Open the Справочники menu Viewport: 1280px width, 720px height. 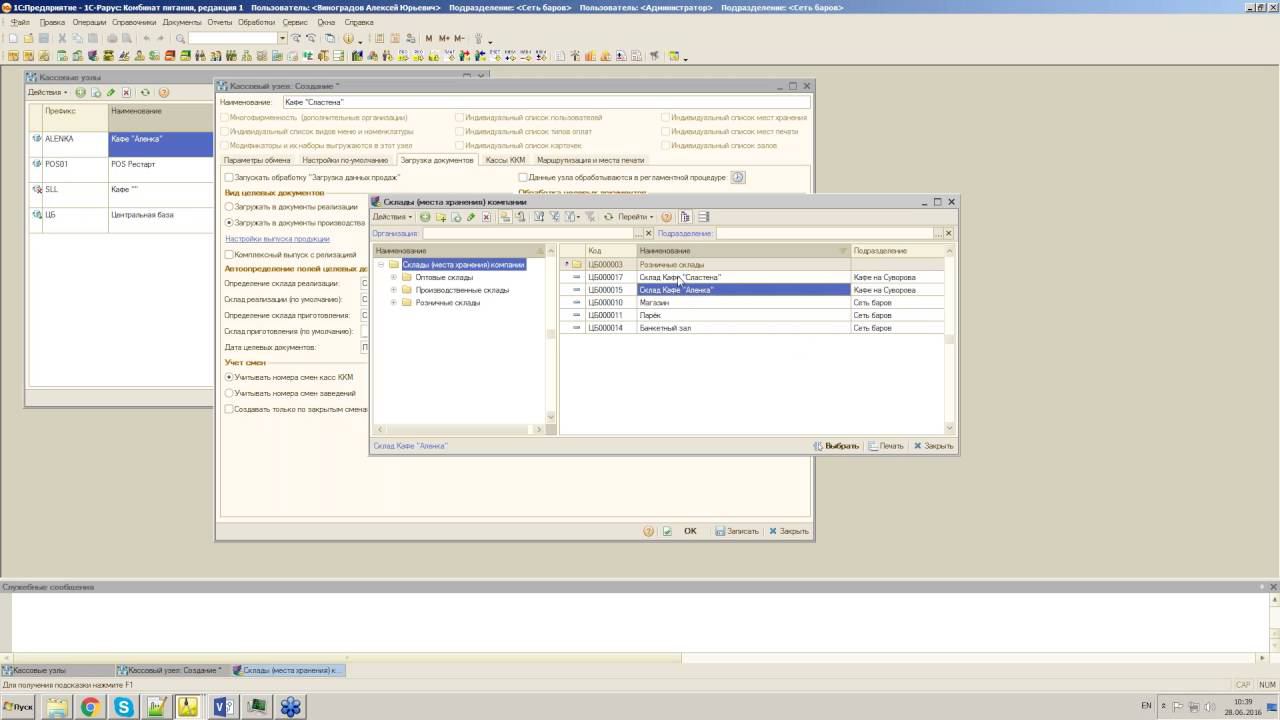[134, 22]
